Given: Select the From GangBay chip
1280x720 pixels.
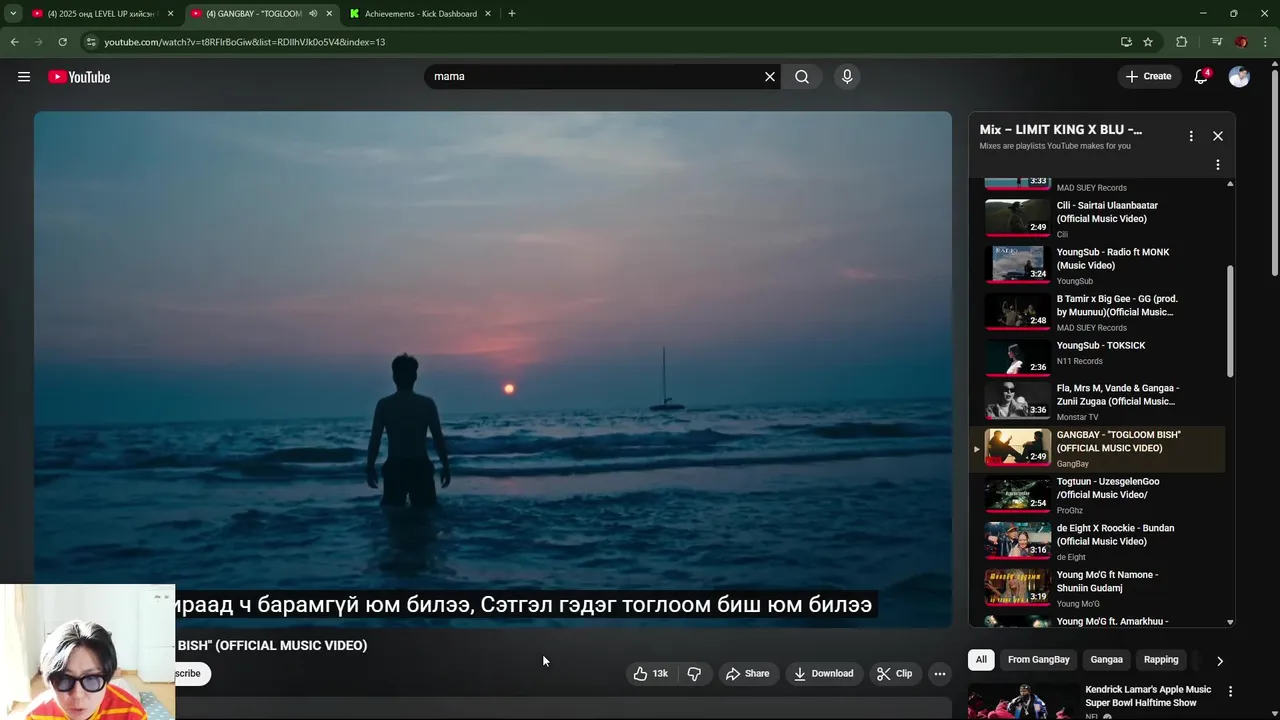Looking at the screenshot, I should pyautogui.click(x=1038, y=660).
